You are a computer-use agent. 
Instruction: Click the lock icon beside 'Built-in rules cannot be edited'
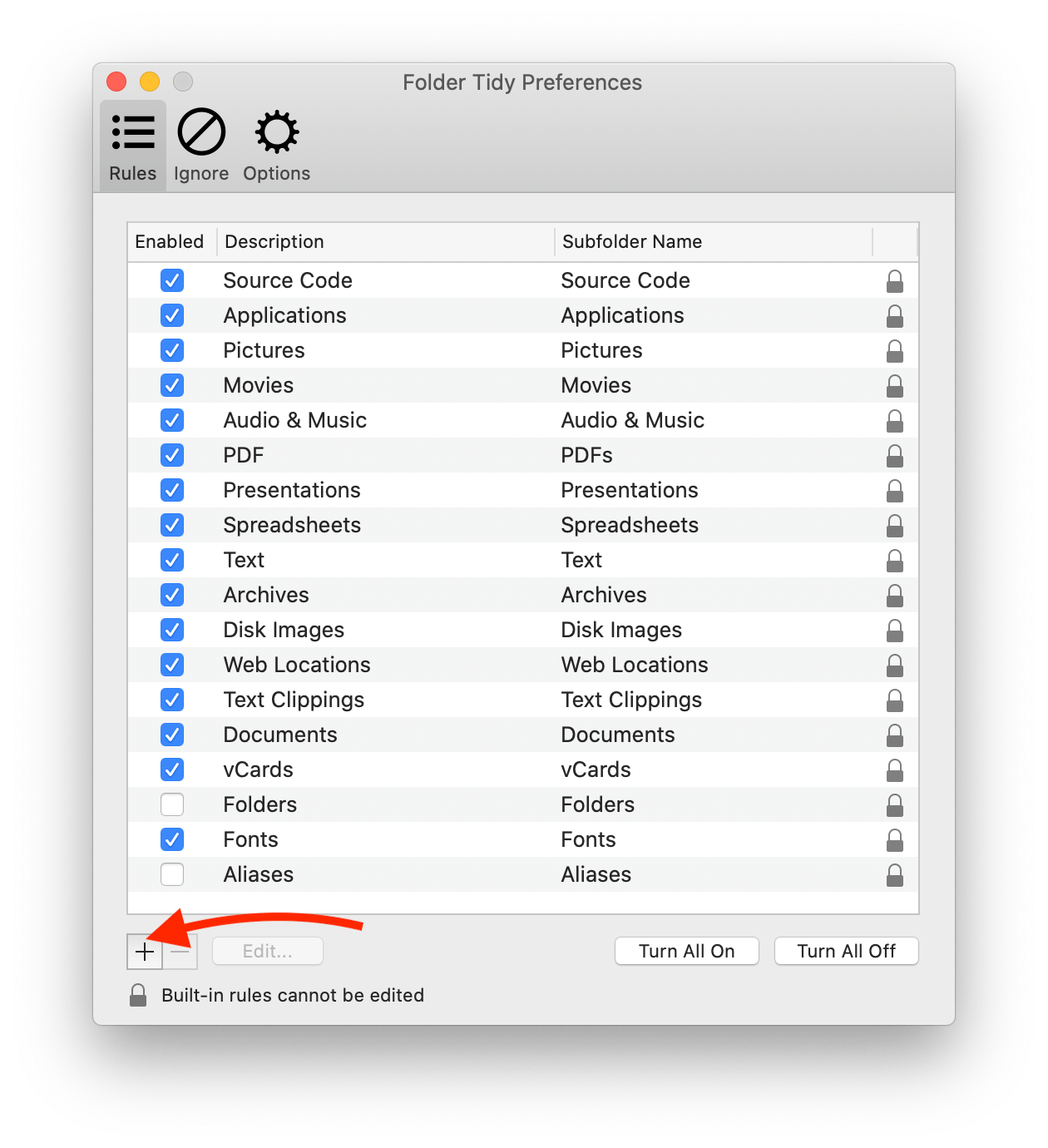point(138,995)
